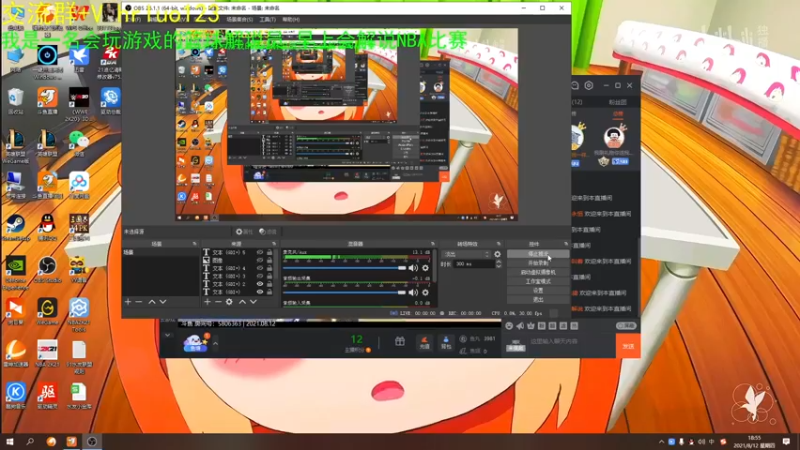Pop out the 来源 dock panel
Image resolution: width=800 pixels, height=450 pixels.
point(274,244)
